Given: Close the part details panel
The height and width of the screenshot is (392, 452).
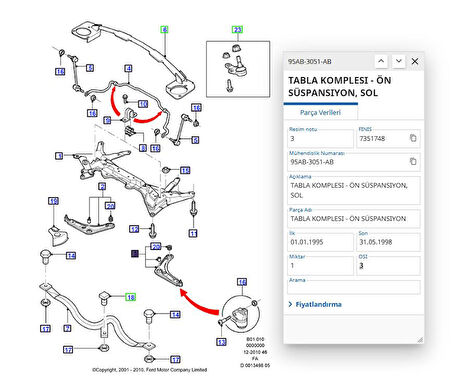Looking at the screenshot, I should coord(415,61).
